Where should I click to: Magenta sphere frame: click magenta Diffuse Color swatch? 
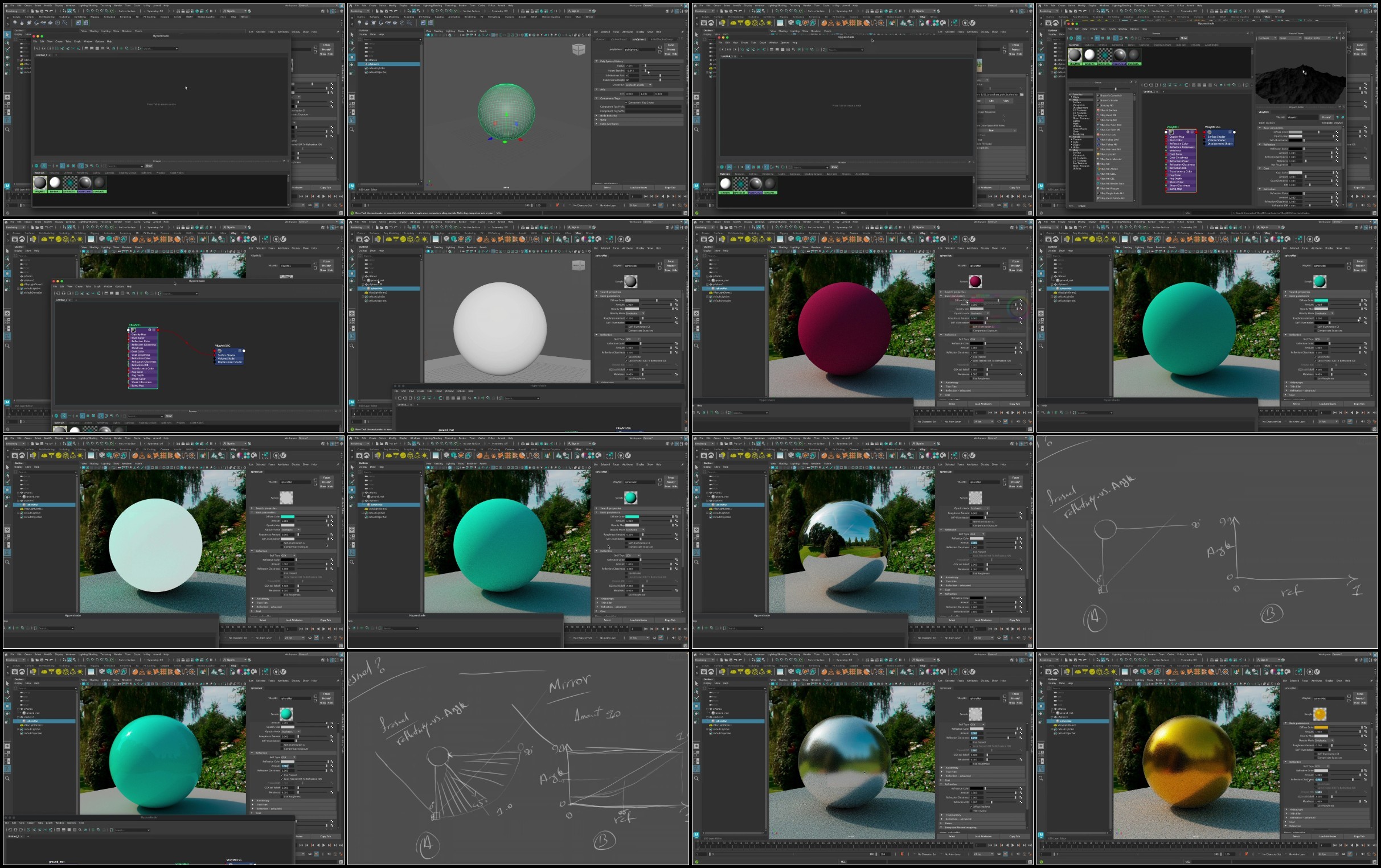tap(977, 301)
